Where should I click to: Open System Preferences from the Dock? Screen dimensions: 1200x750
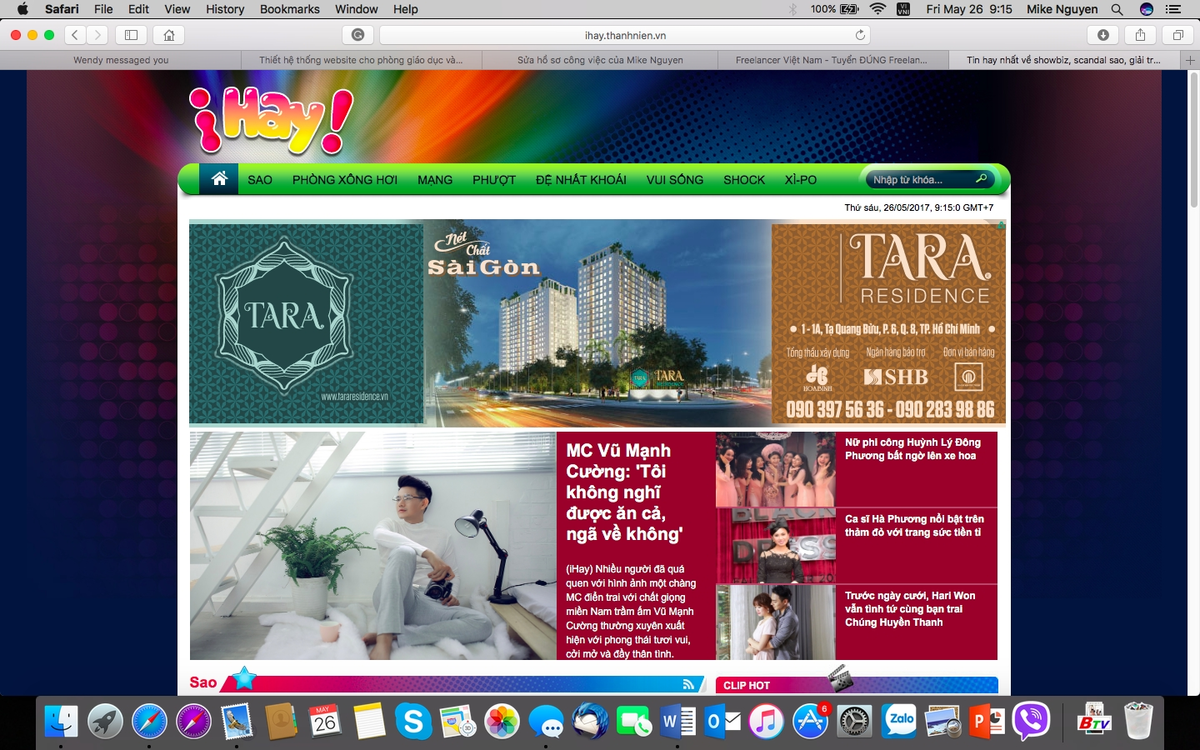[x=854, y=720]
